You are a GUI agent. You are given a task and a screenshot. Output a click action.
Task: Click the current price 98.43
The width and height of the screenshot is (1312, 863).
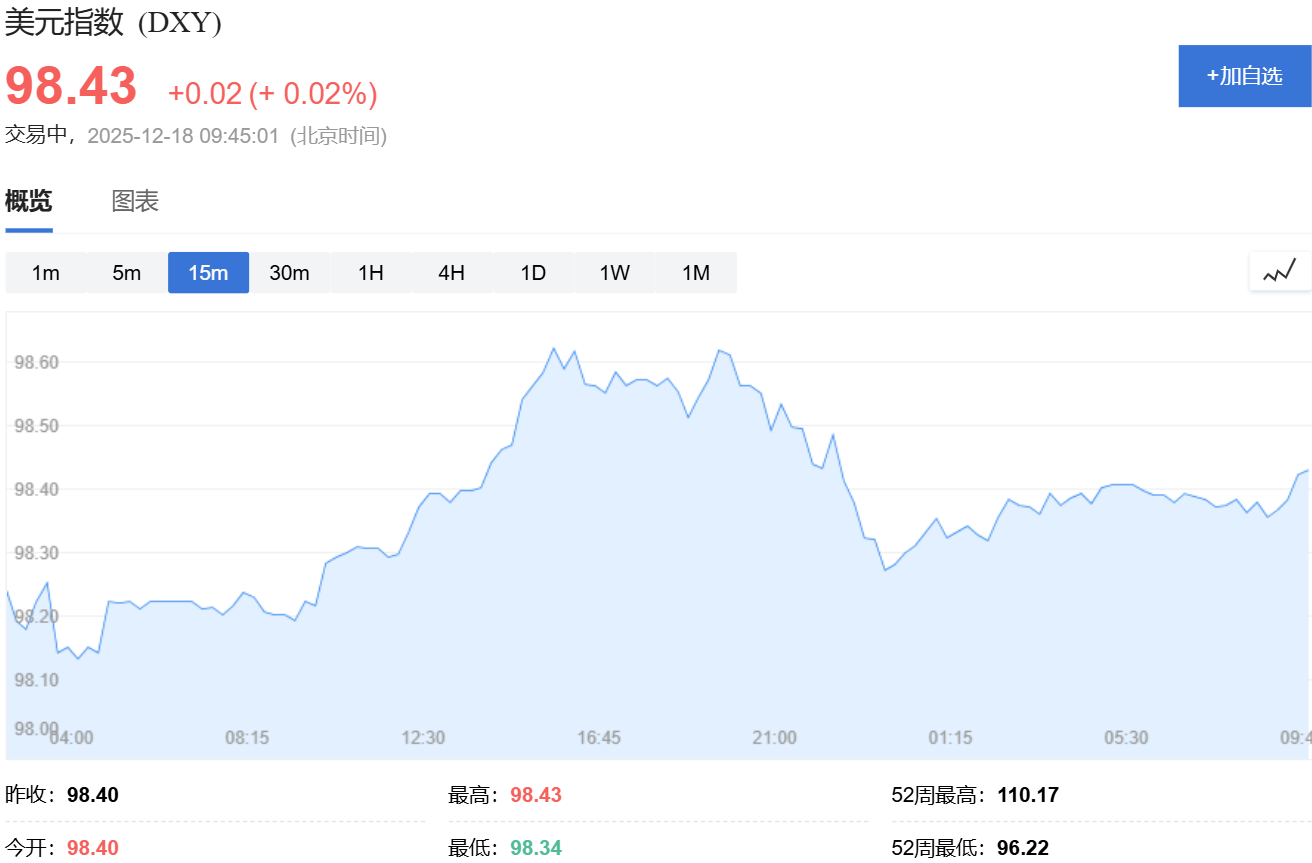tap(71, 86)
